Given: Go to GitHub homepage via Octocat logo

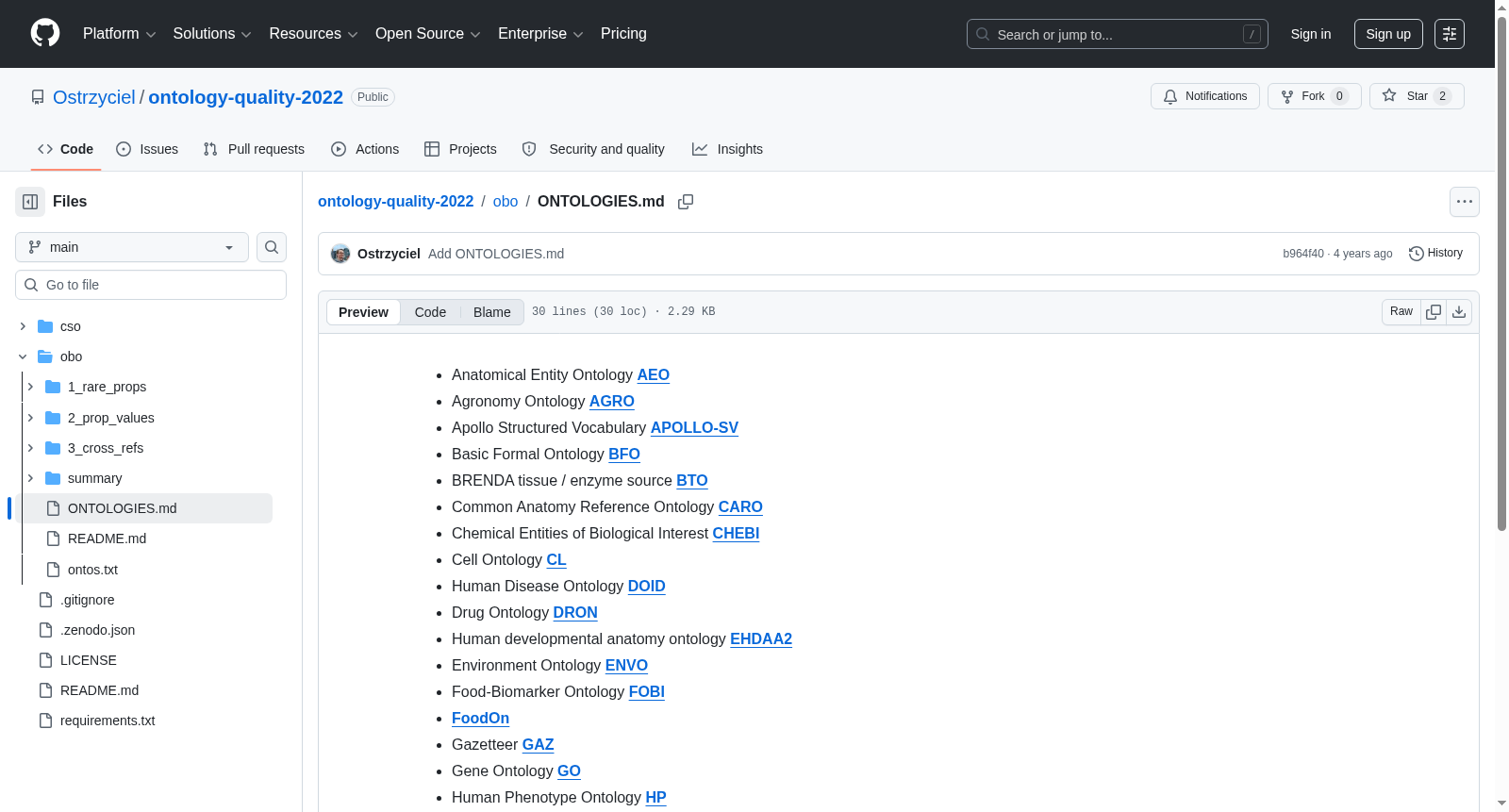Looking at the screenshot, I should 45,33.
